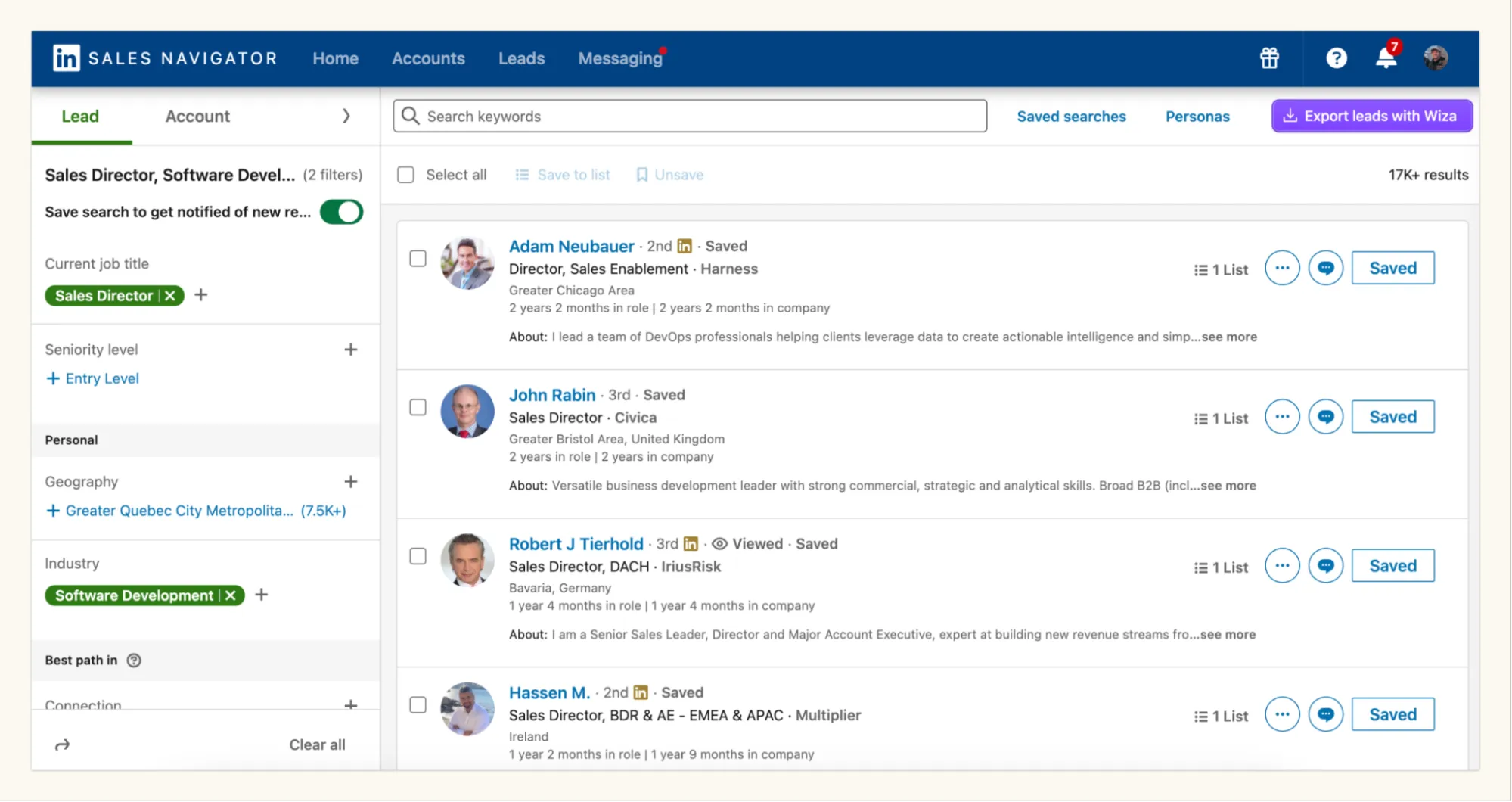The height and width of the screenshot is (802, 1512).
Task: Clear all filters
Action: click(x=317, y=744)
